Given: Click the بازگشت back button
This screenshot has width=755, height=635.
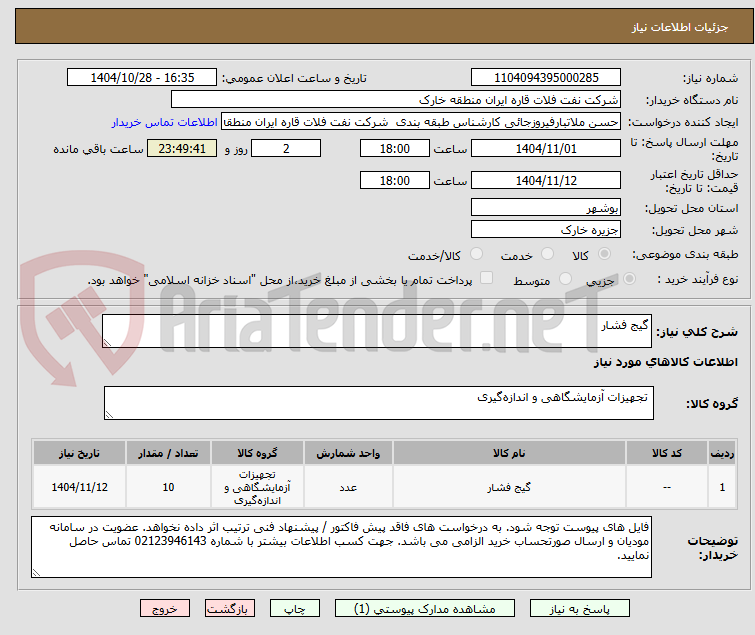Looking at the screenshot, I should [x=229, y=609].
